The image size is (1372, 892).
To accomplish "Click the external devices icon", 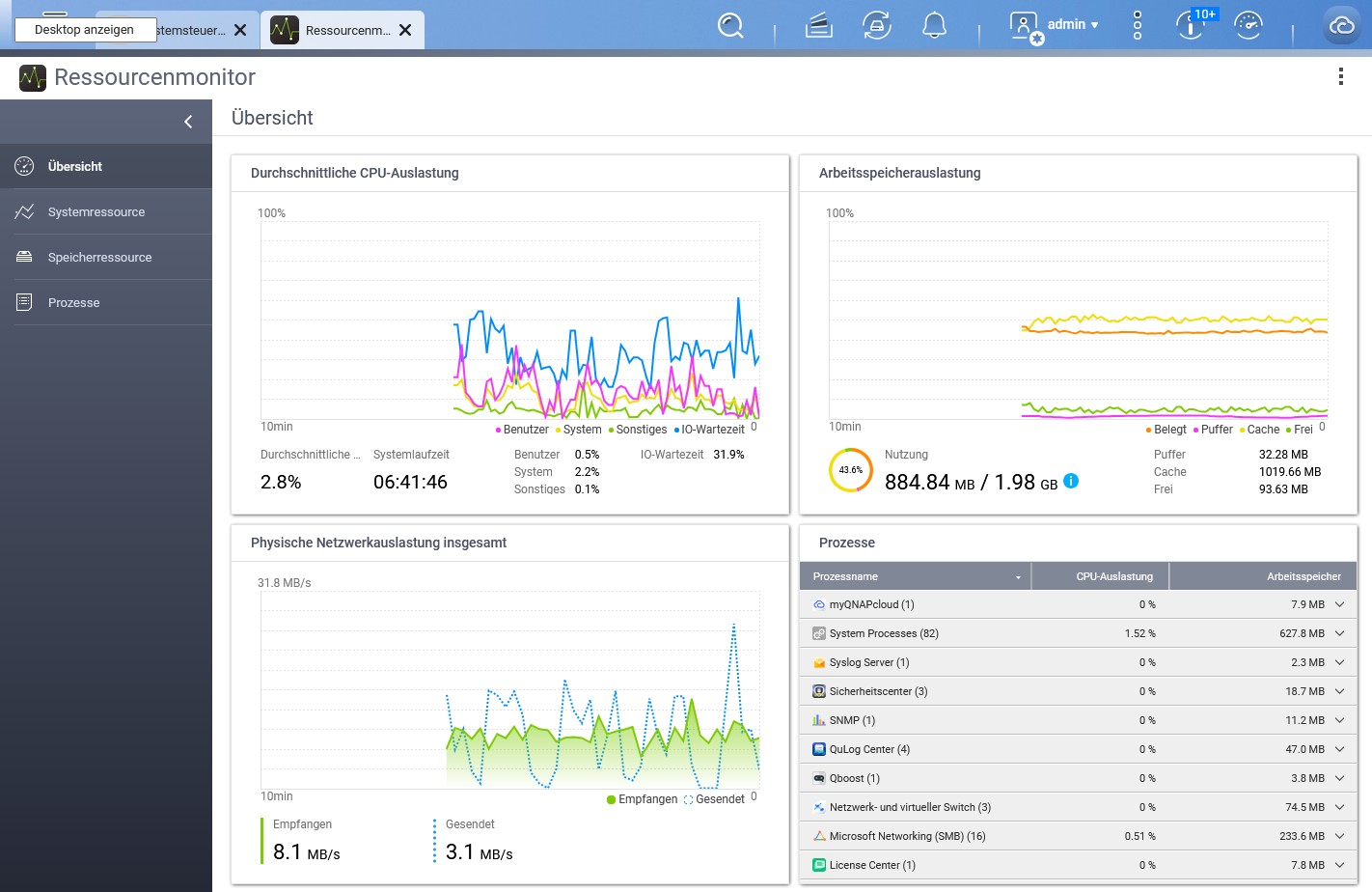I will coord(876,26).
